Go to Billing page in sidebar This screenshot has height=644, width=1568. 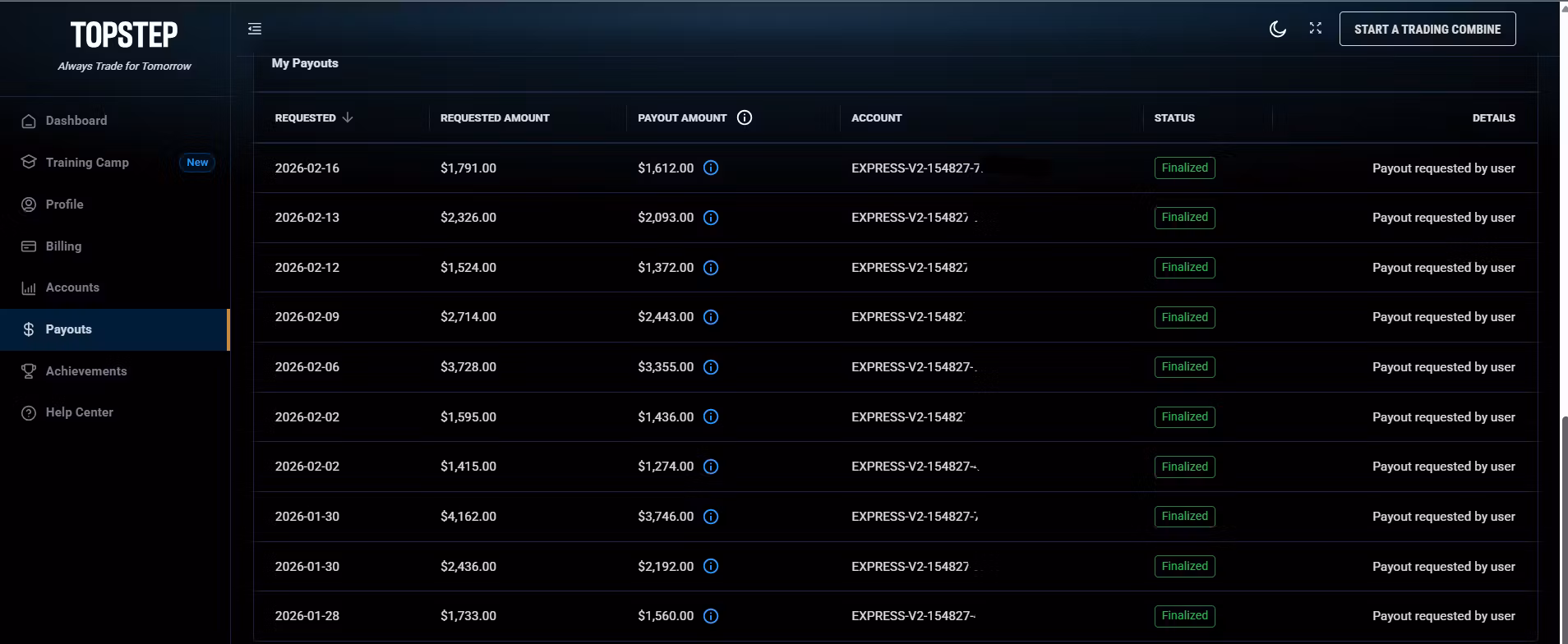(63, 246)
